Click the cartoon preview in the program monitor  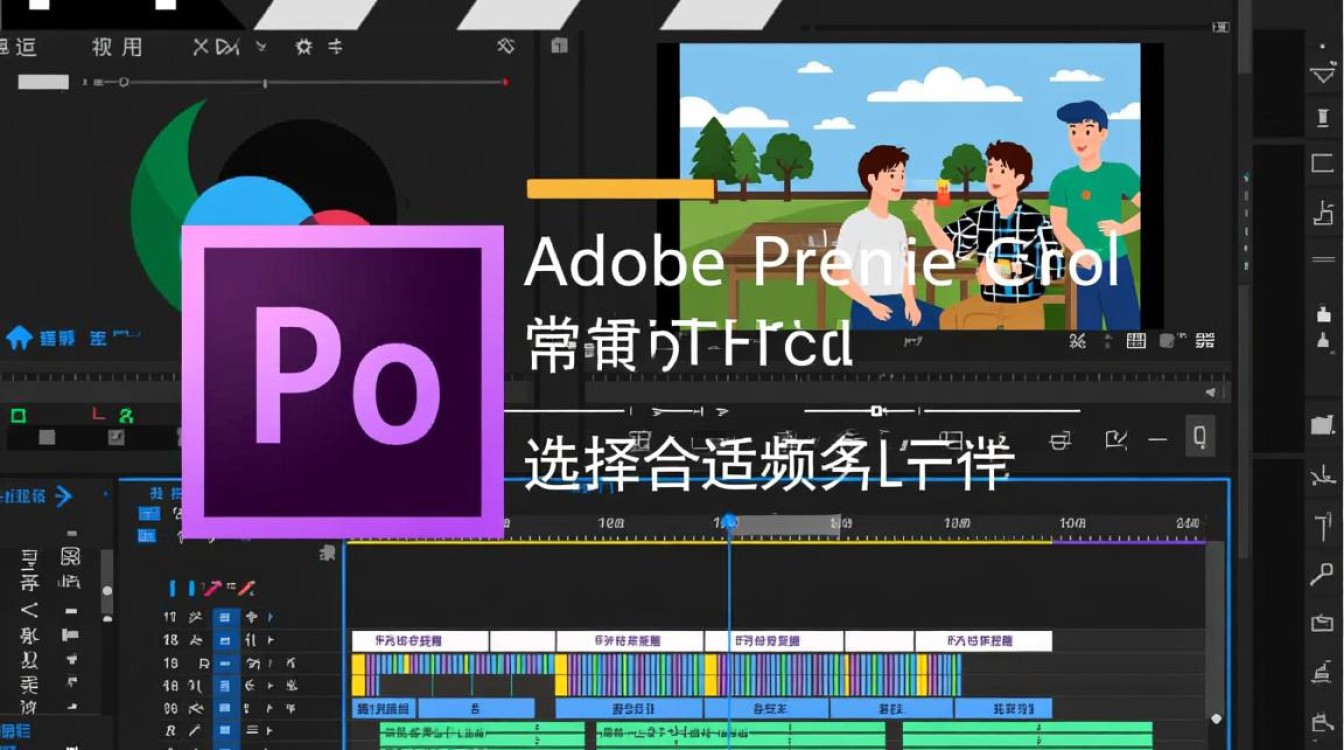(910, 186)
